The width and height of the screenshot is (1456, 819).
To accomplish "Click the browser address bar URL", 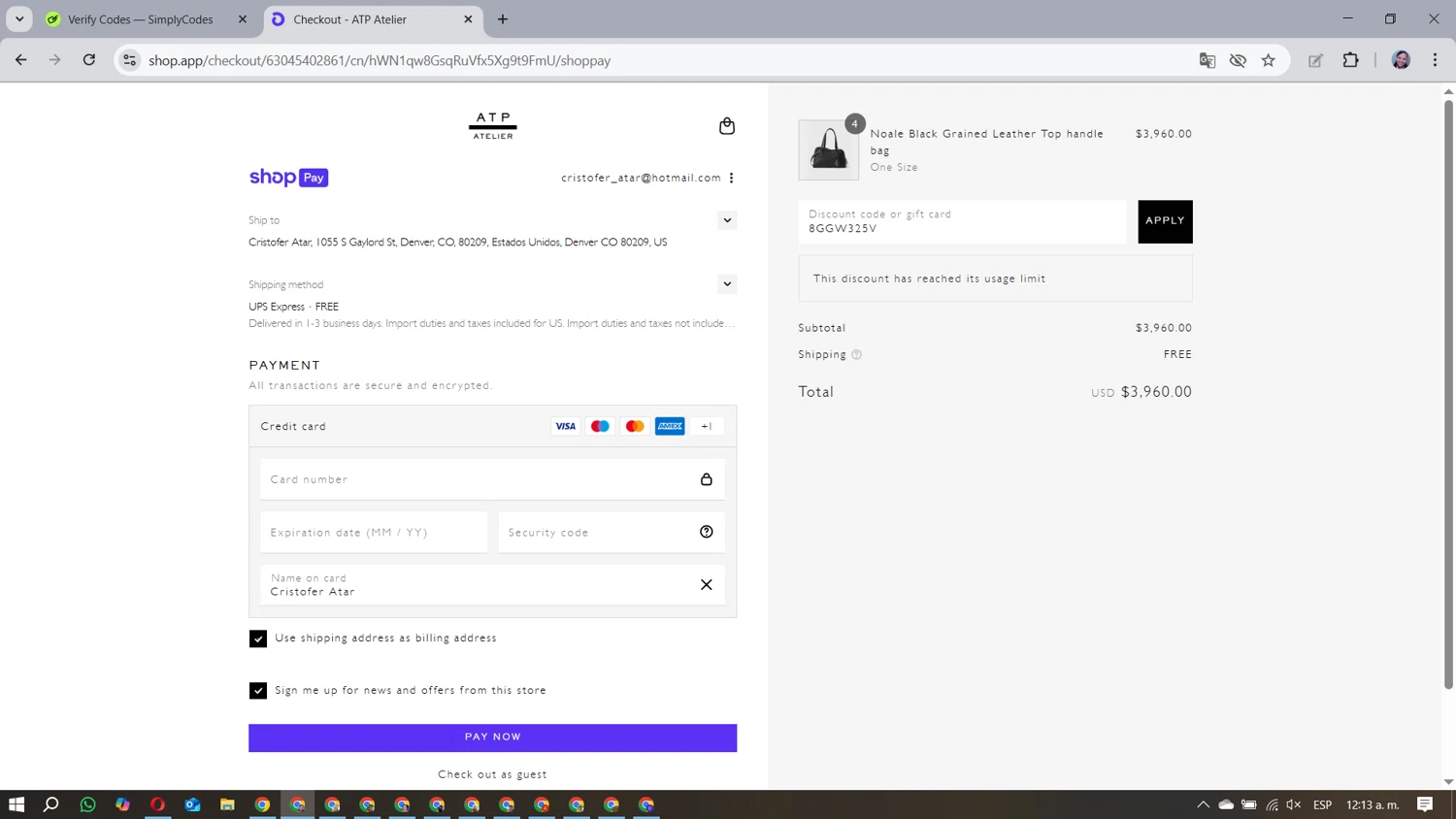I will click(380, 60).
